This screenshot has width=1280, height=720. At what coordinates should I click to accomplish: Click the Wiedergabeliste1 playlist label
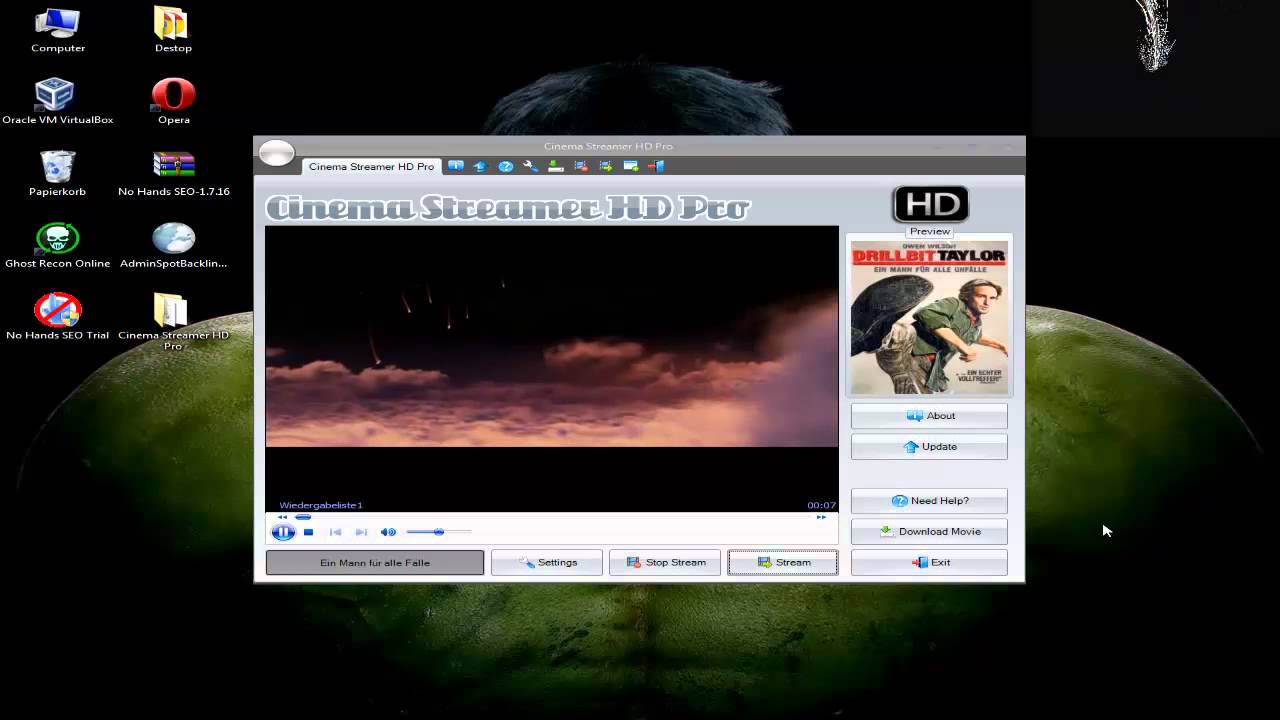321,505
